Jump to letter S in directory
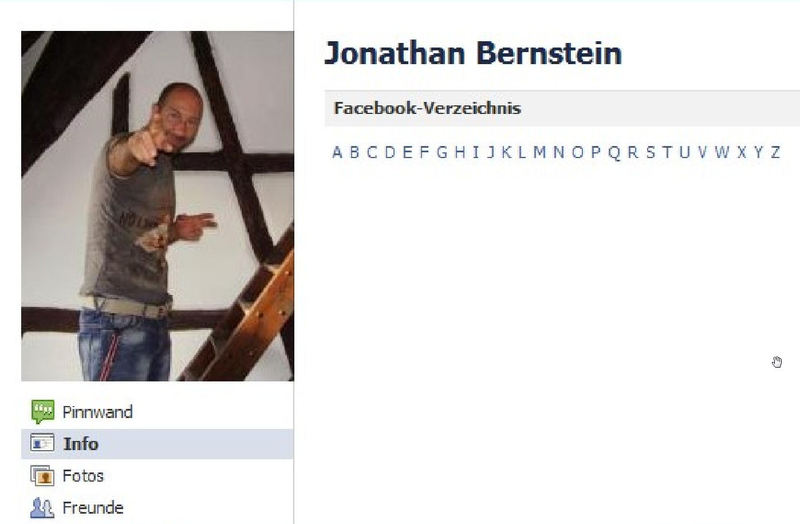The image size is (800, 524). point(651,152)
